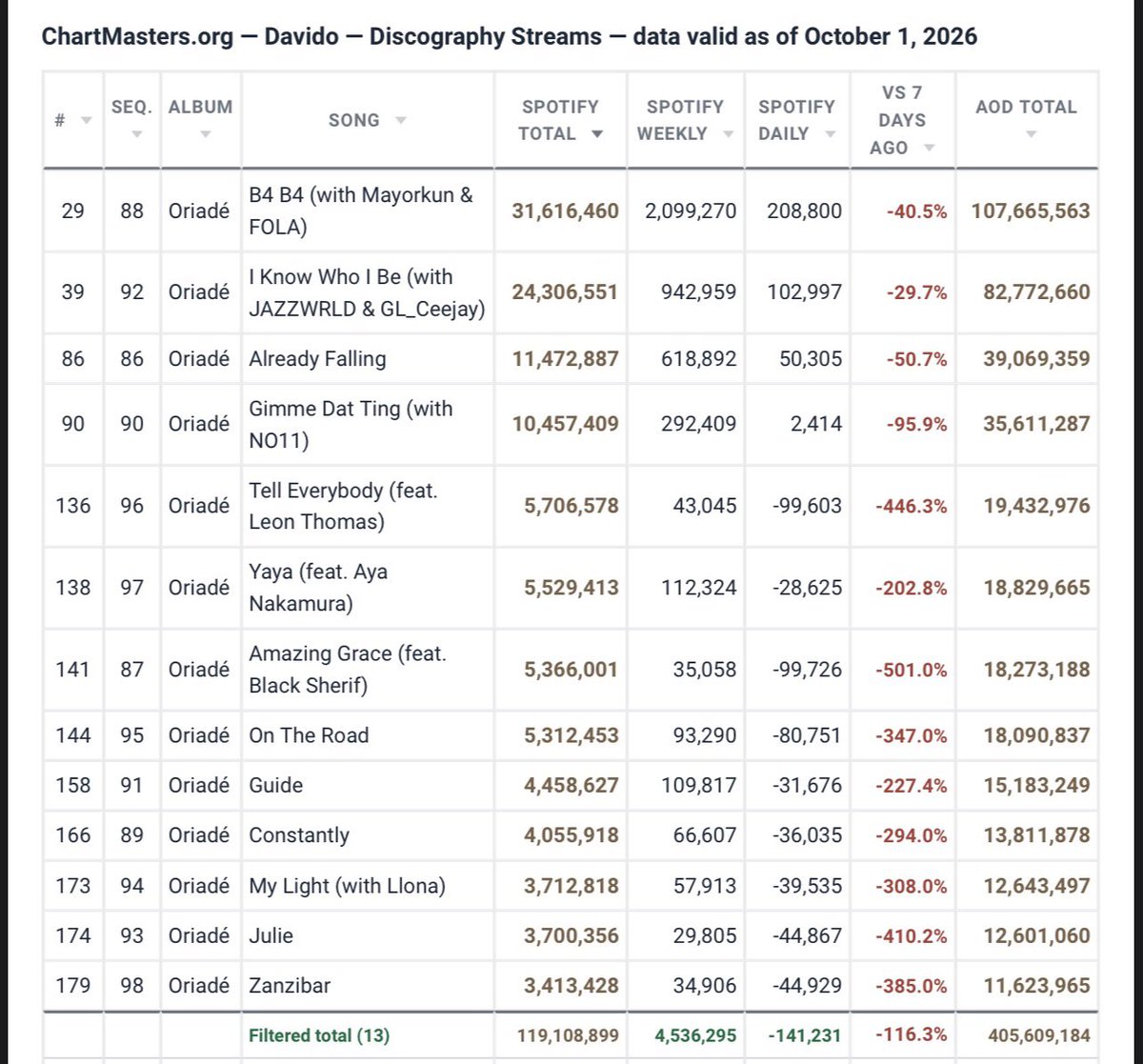Click Spotify total 5,529,413
The width and height of the screenshot is (1143, 1064).
coord(571,588)
